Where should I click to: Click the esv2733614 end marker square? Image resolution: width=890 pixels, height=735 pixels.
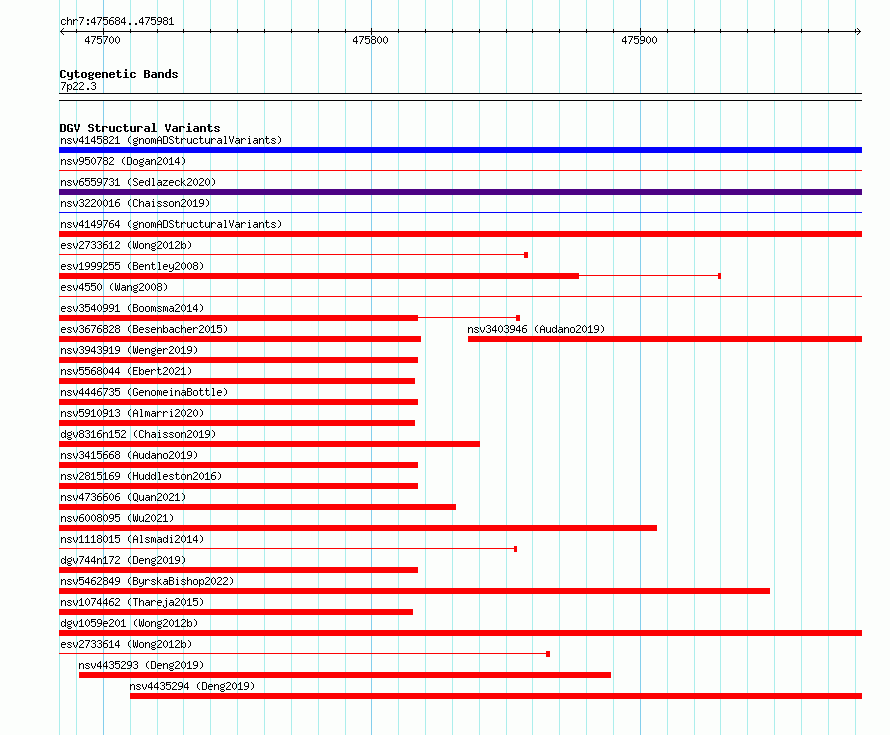(x=548, y=654)
